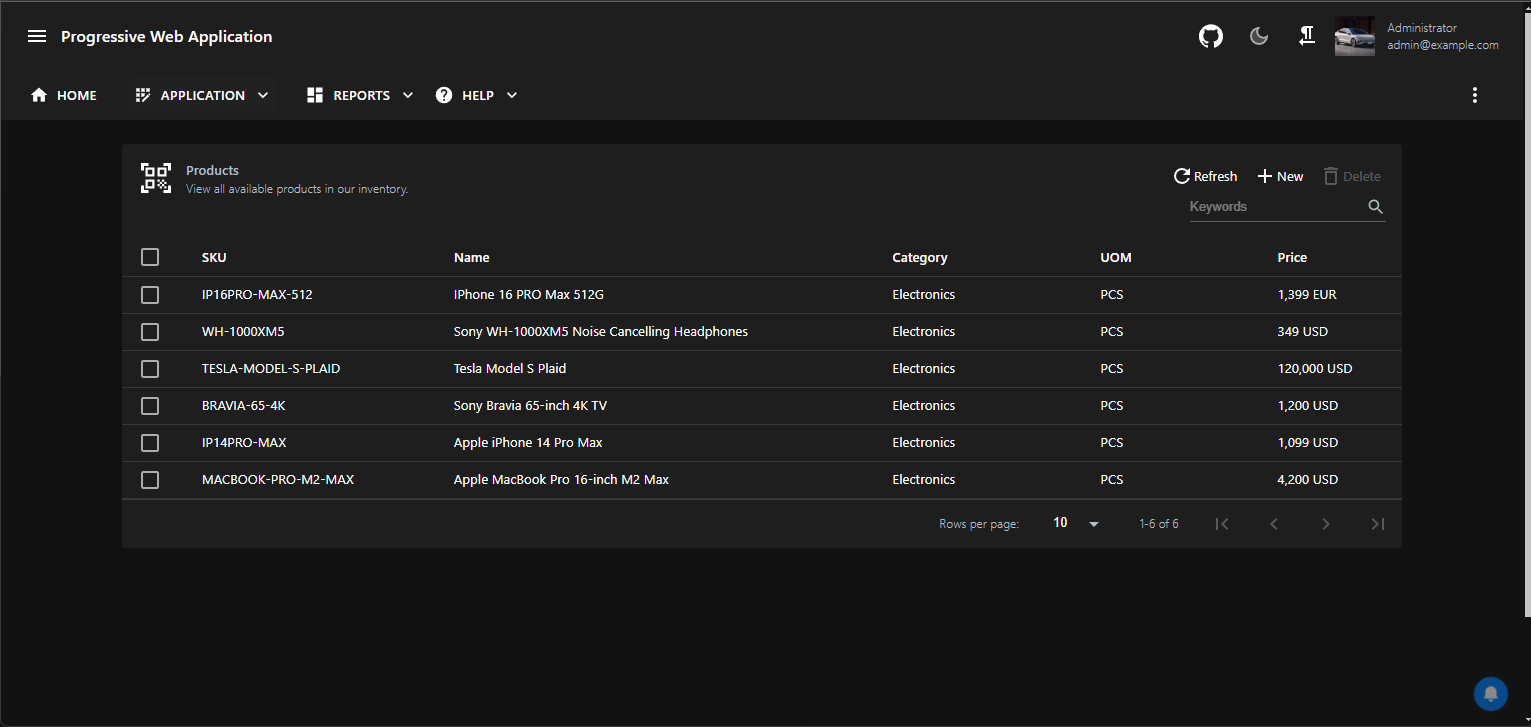Click 'Apple iPhone 14 Pro Max' cell
Viewport: 1531px width, 727px height.
click(528, 443)
